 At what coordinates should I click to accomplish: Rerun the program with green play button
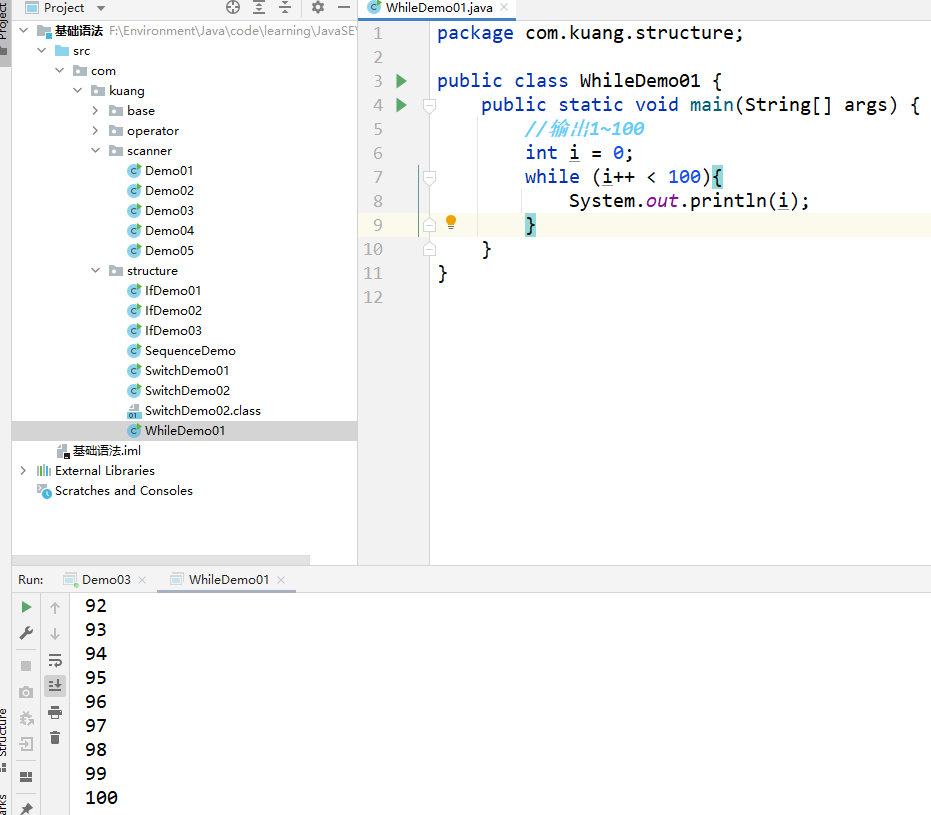26,607
